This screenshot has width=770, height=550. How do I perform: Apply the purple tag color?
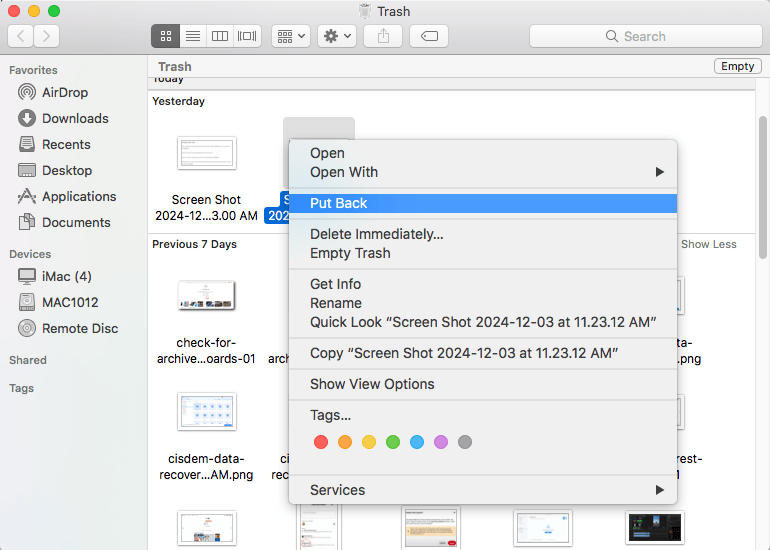441,442
